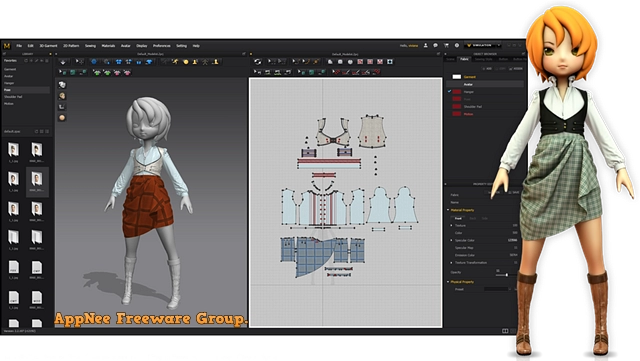The width and height of the screenshot is (640, 361).
Task: Click the shopping cart icon
Action: pos(446,46)
